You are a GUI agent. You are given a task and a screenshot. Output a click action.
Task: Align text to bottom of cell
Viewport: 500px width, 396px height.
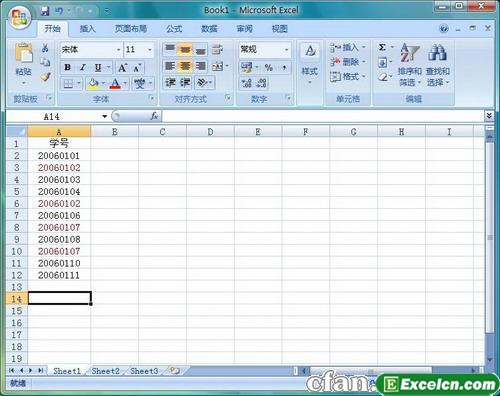pos(200,49)
